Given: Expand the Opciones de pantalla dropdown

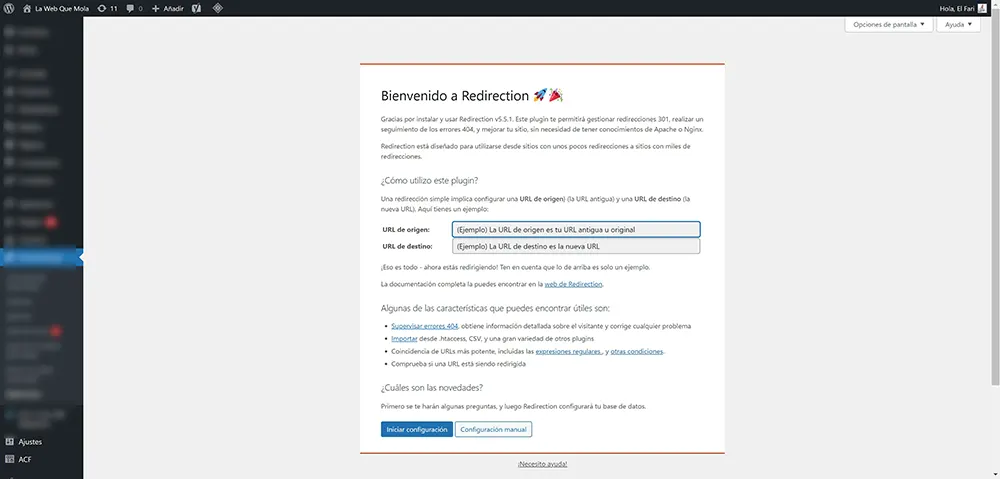Looking at the screenshot, I should pyautogui.click(x=888, y=25).
